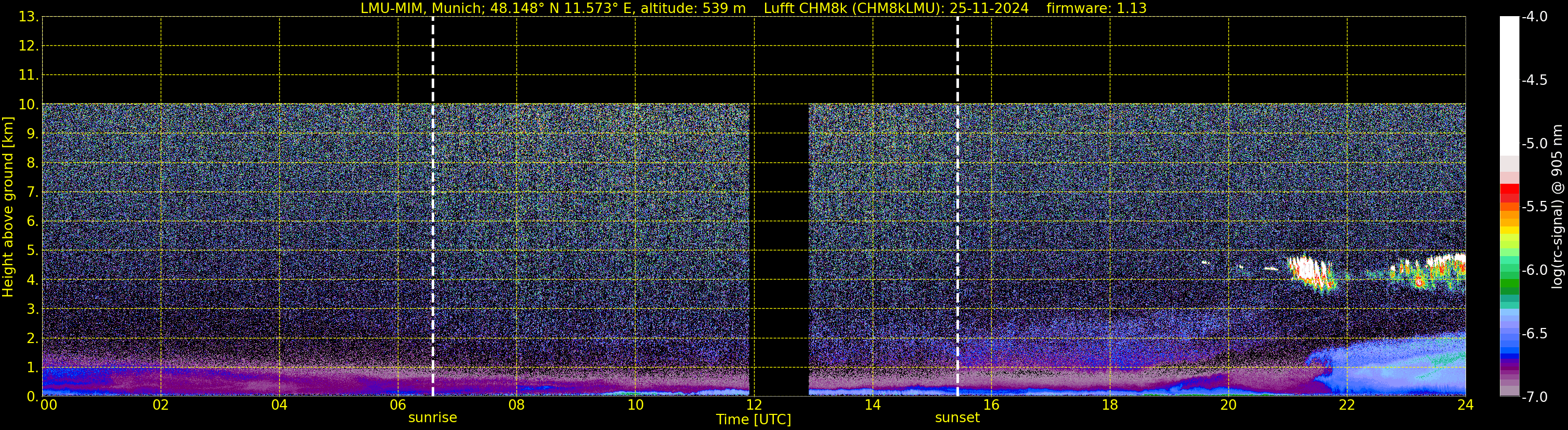
Task: Click the colorbar tick '-5.5'
Action: 1534,207
